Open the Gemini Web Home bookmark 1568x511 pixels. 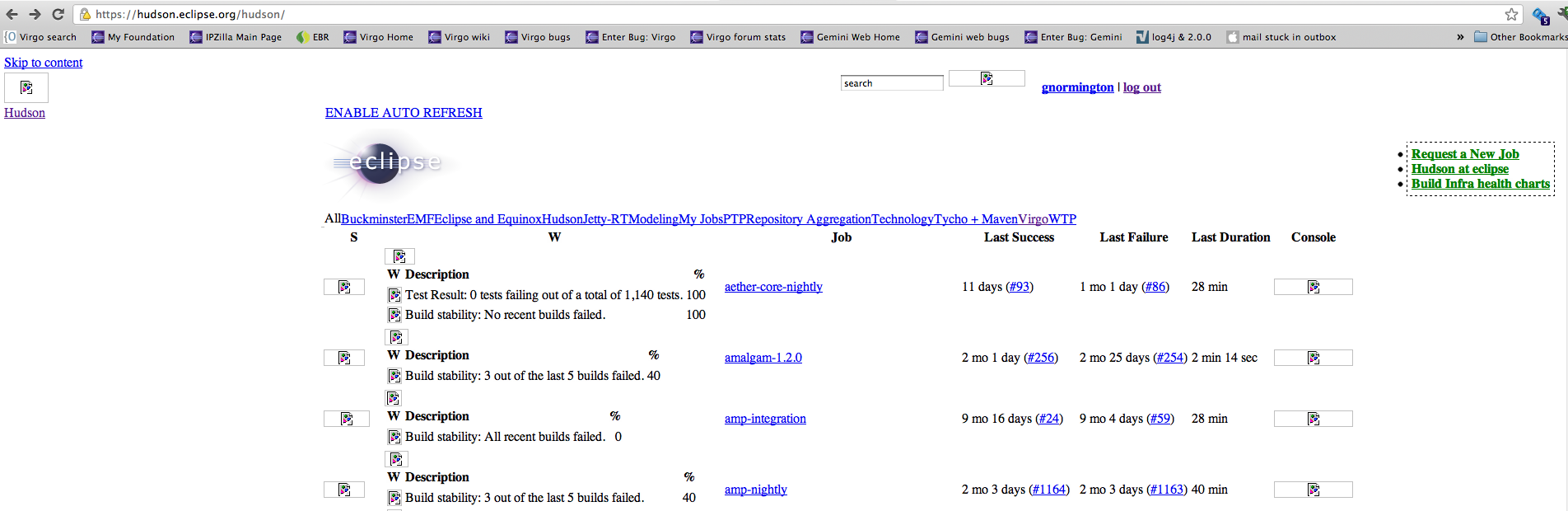[x=851, y=37]
